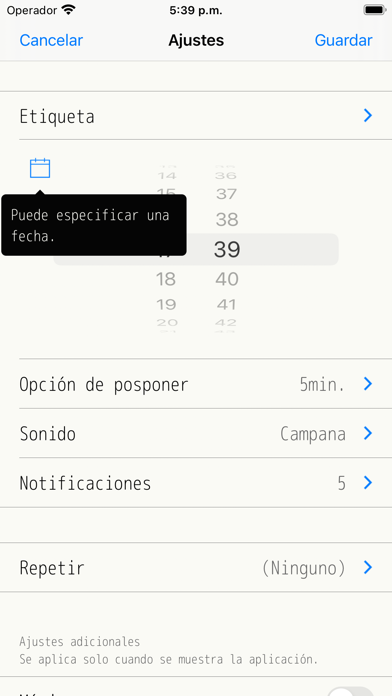Select minute 41 in the picker
The image size is (392, 696).
tap(227, 304)
